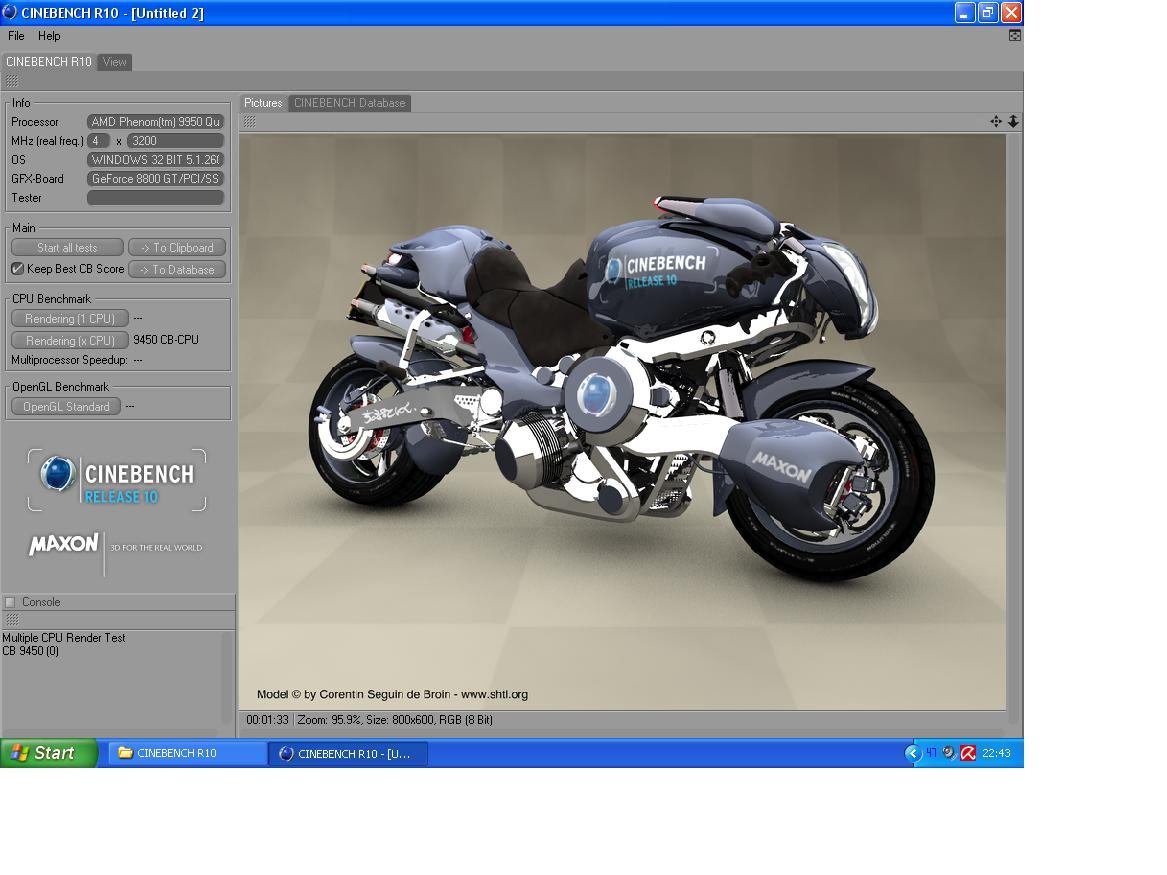Click the GFX-Board field showing GeForce 8800 GT
Viewport: 1167px width, 875px height.
[x=156, y=179]
